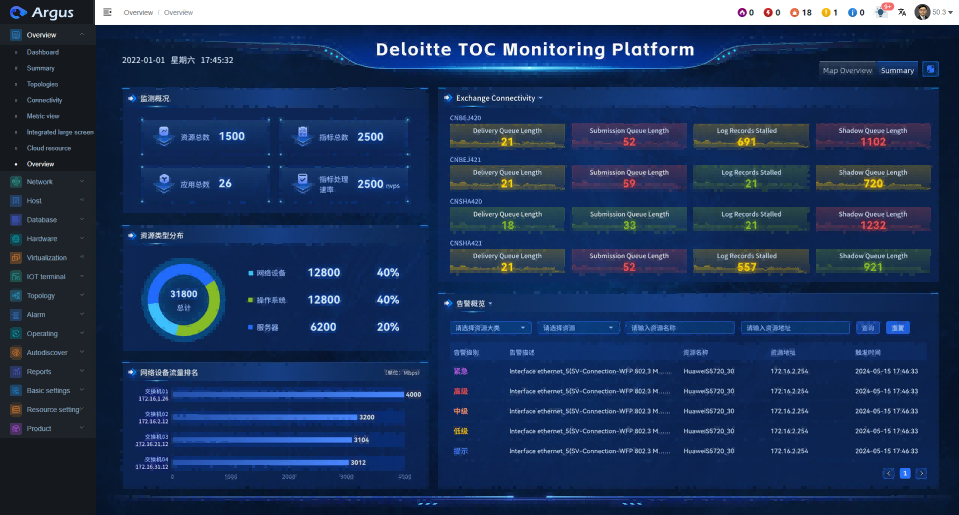The height and width of the screenshot is (515, 959).
Task: Click the Operating sidebar icon
Action: (16, 333)
